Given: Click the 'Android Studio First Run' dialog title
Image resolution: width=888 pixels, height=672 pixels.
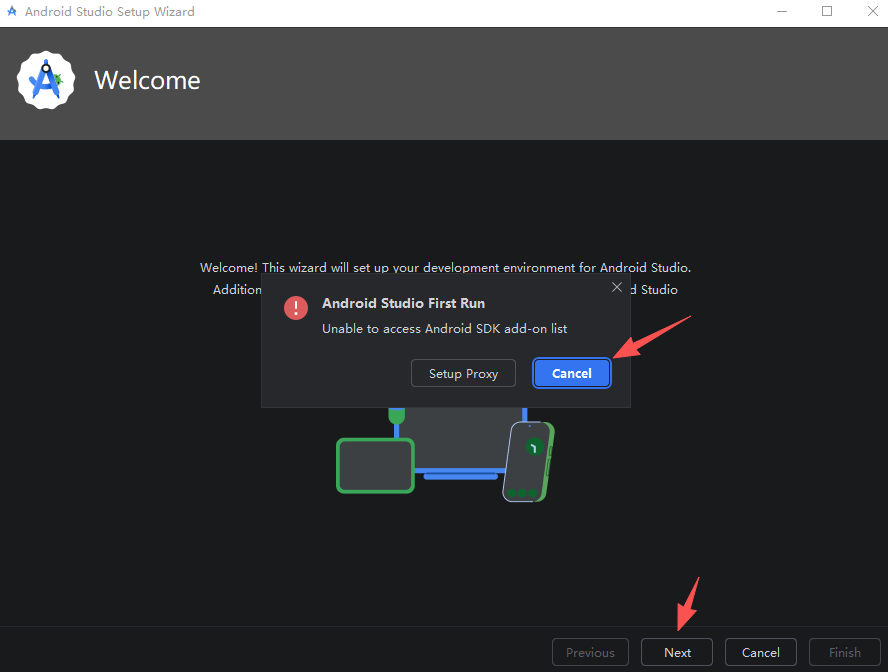Looking at the screenshot, I should (403, 303).
